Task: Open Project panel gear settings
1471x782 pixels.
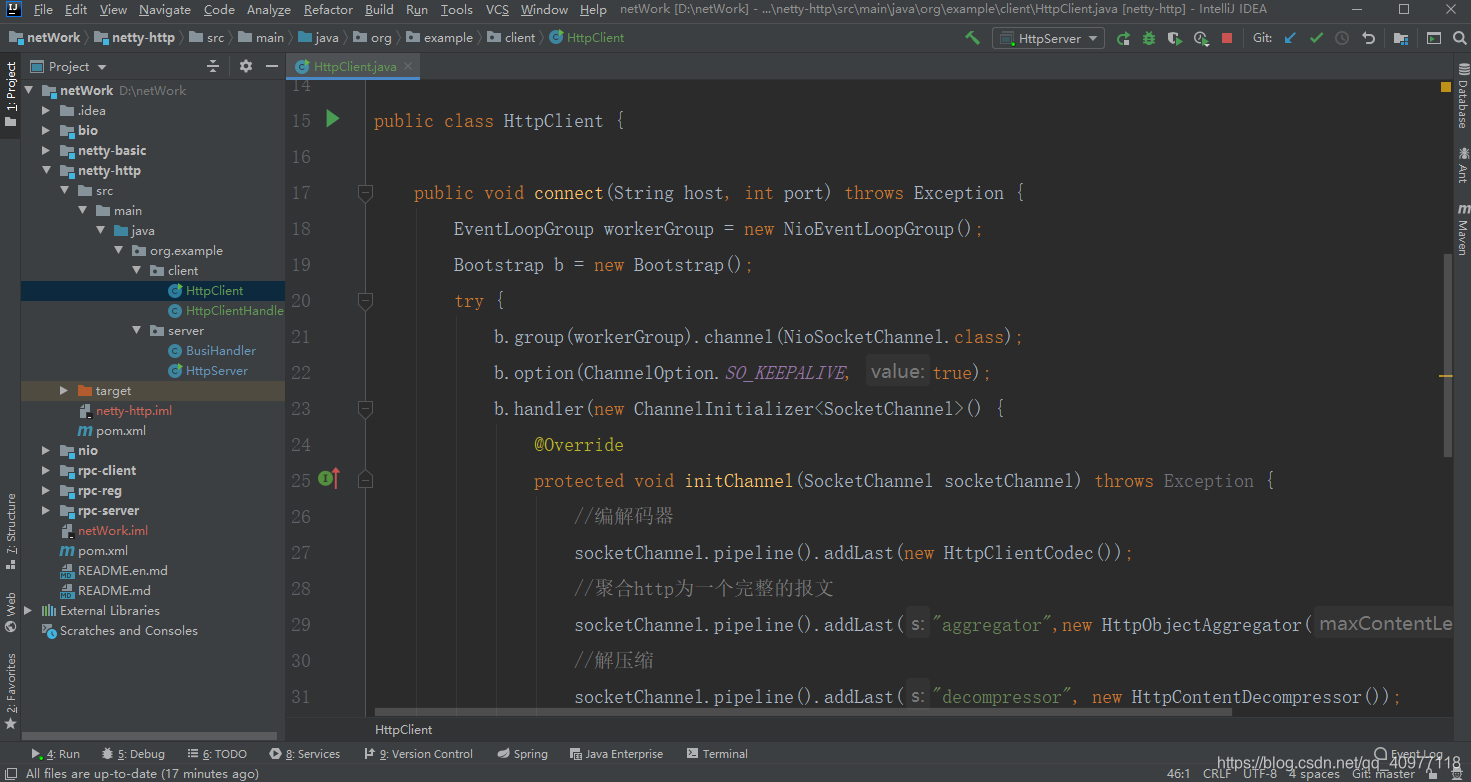Action: click(246, 66)
